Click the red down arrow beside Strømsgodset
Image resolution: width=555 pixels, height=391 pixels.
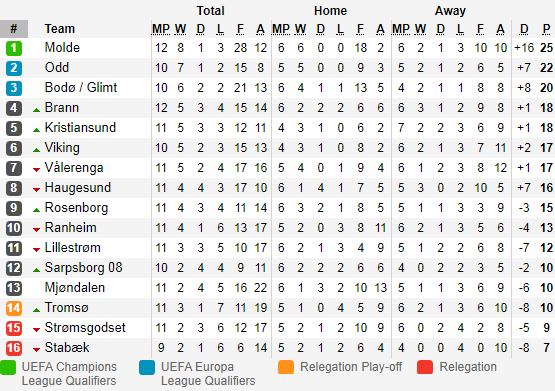pyautogui.click(x=36, y=330)
